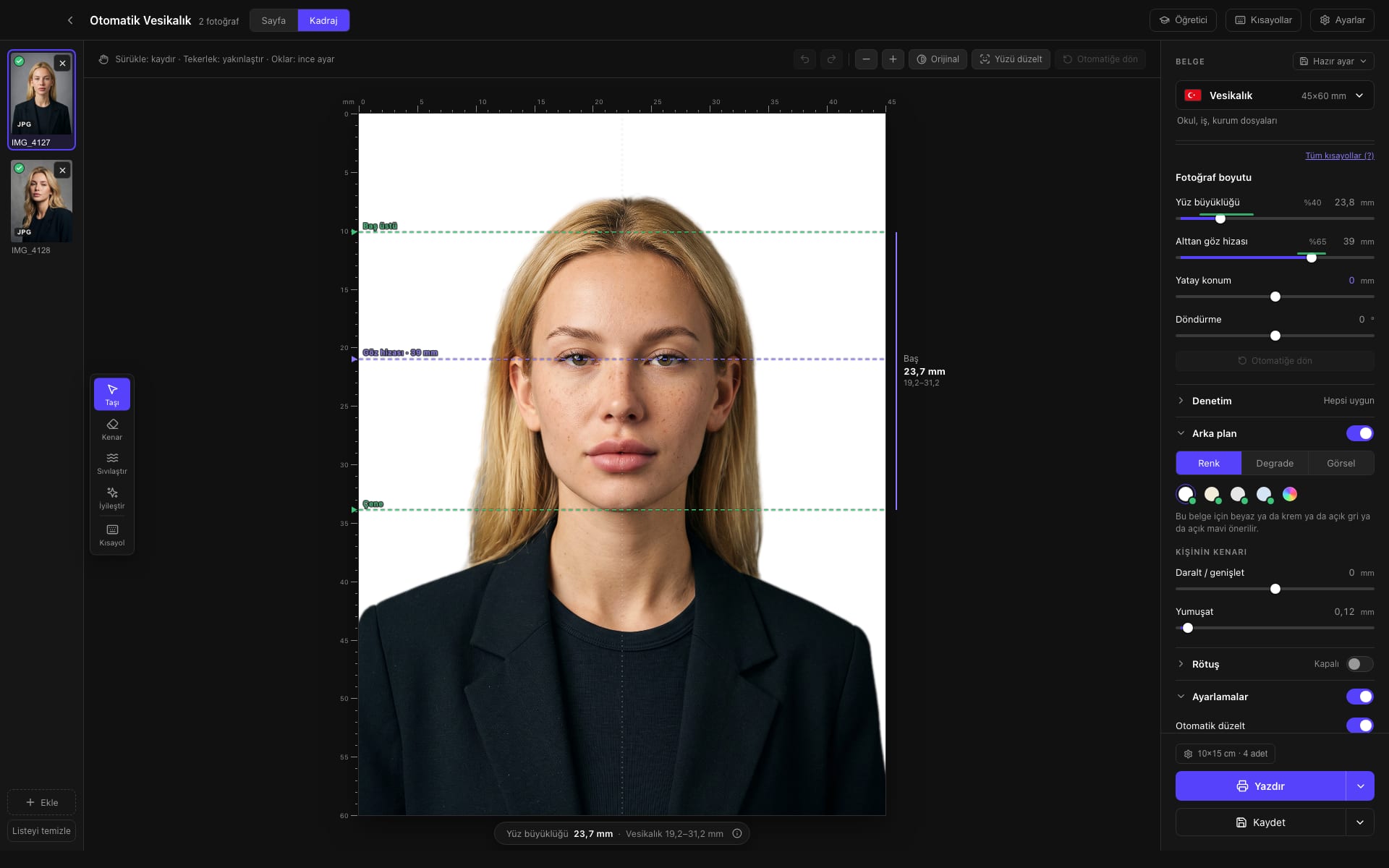Select the IMG_4128 thumbnail

[x=41, y=201]
